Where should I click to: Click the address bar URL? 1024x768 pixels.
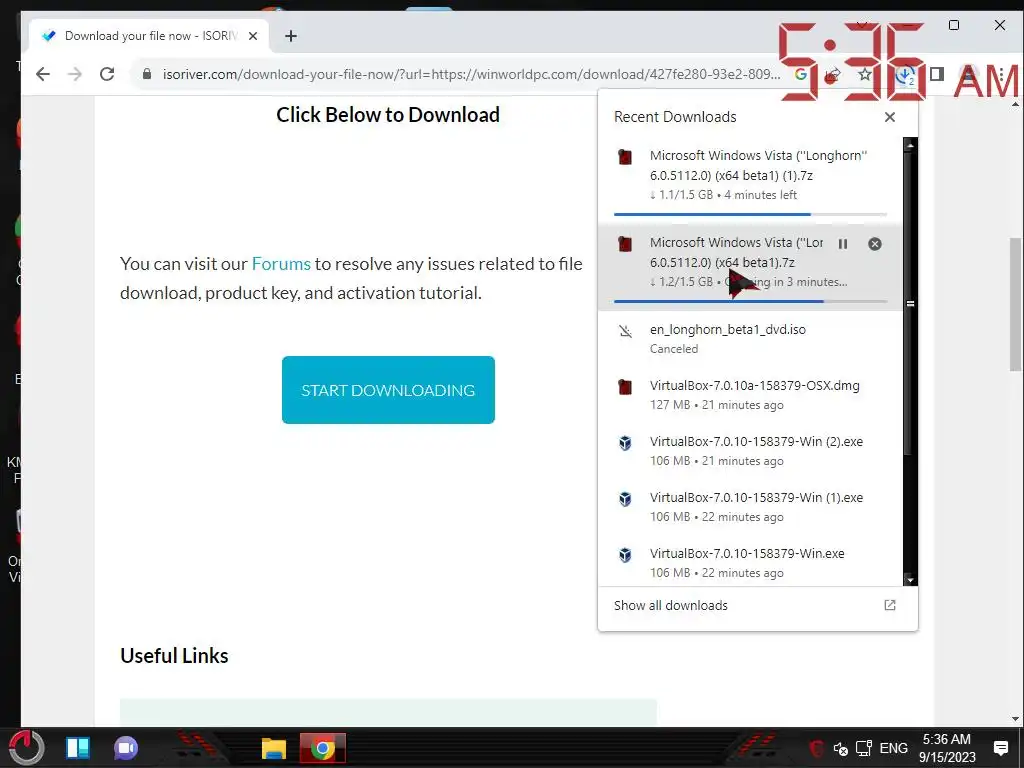[x=471, y=74]
